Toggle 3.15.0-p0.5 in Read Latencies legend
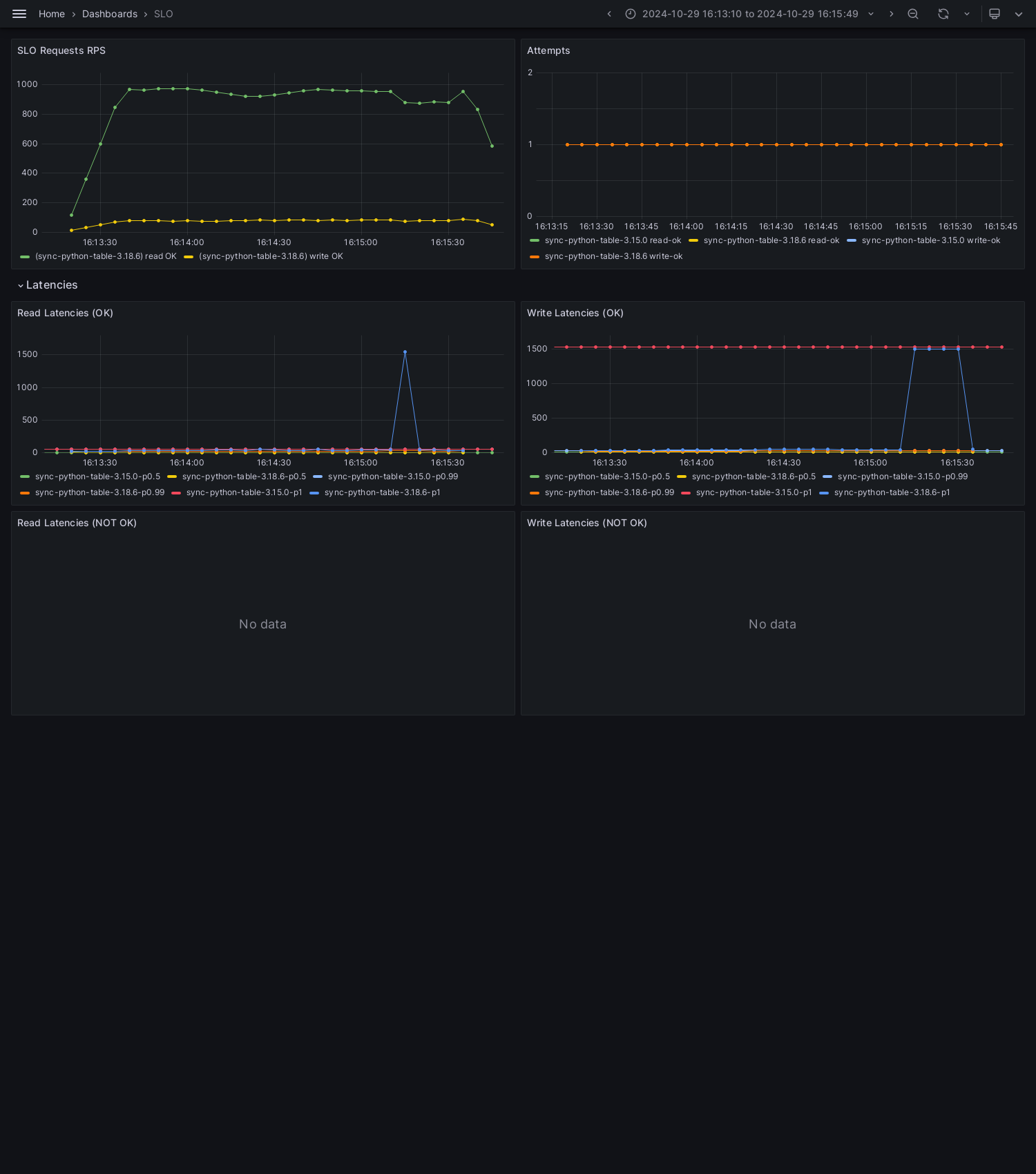 tap(97, 477)
